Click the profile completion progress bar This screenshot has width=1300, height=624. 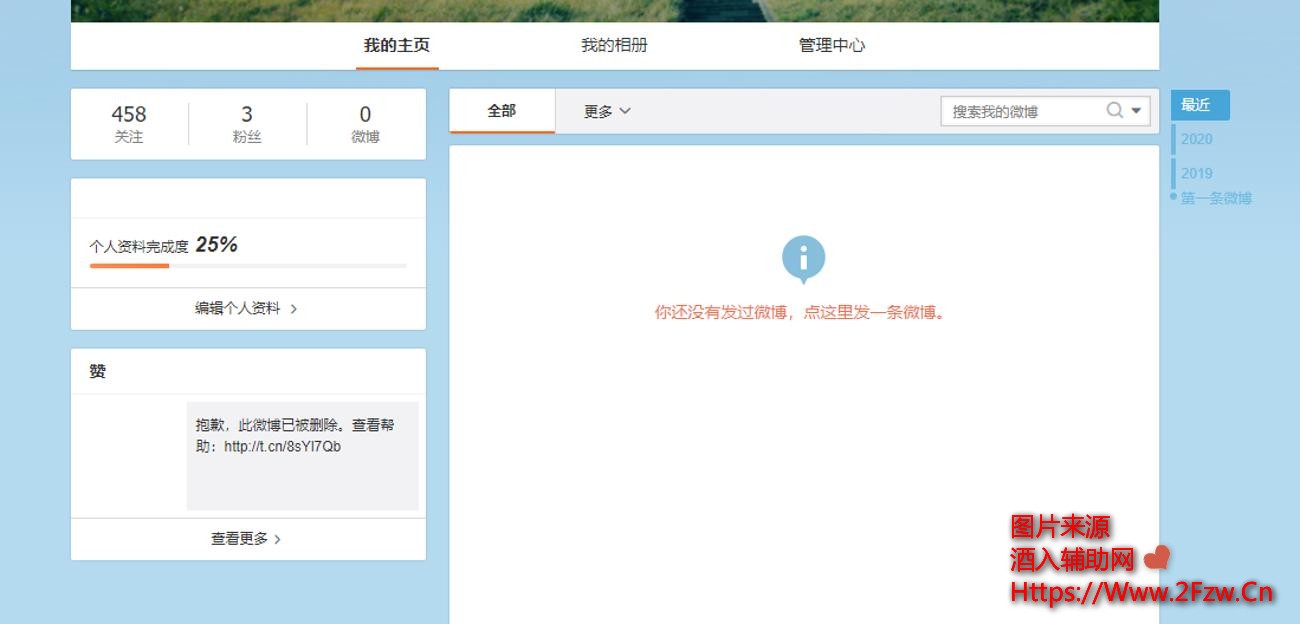tap(248, 266)
